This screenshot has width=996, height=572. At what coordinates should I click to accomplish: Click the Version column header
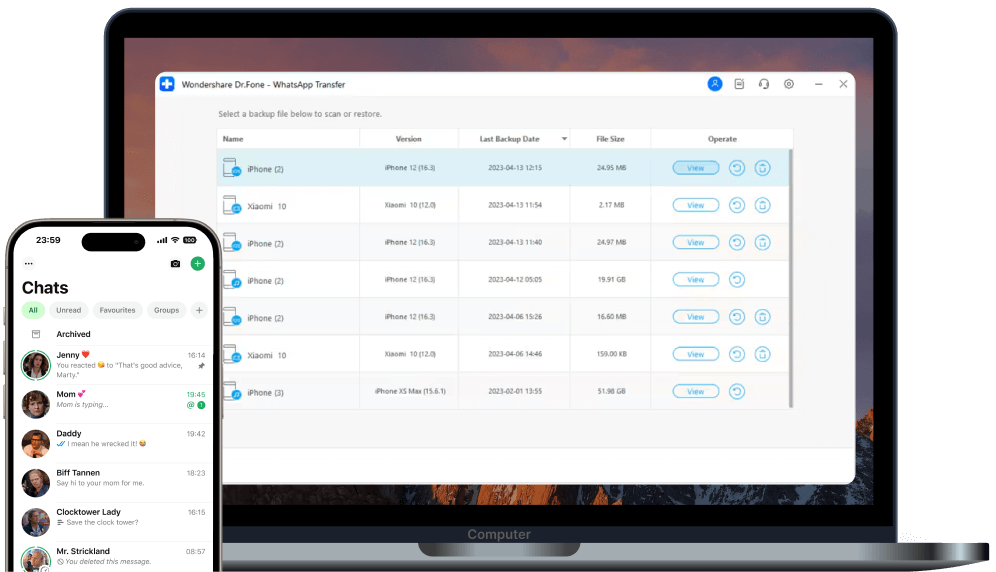coord(408,139)
